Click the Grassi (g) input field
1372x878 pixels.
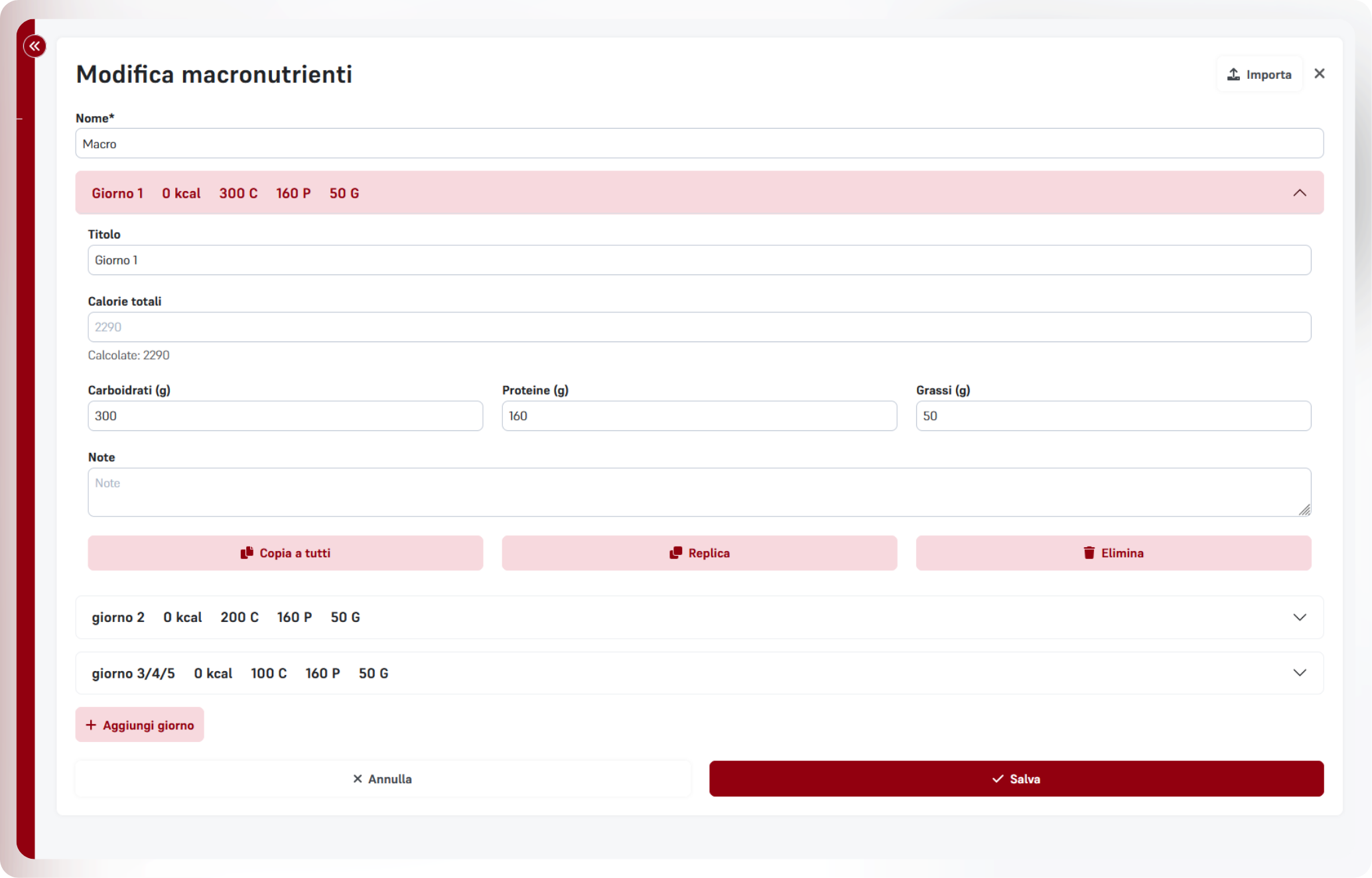1113,416
